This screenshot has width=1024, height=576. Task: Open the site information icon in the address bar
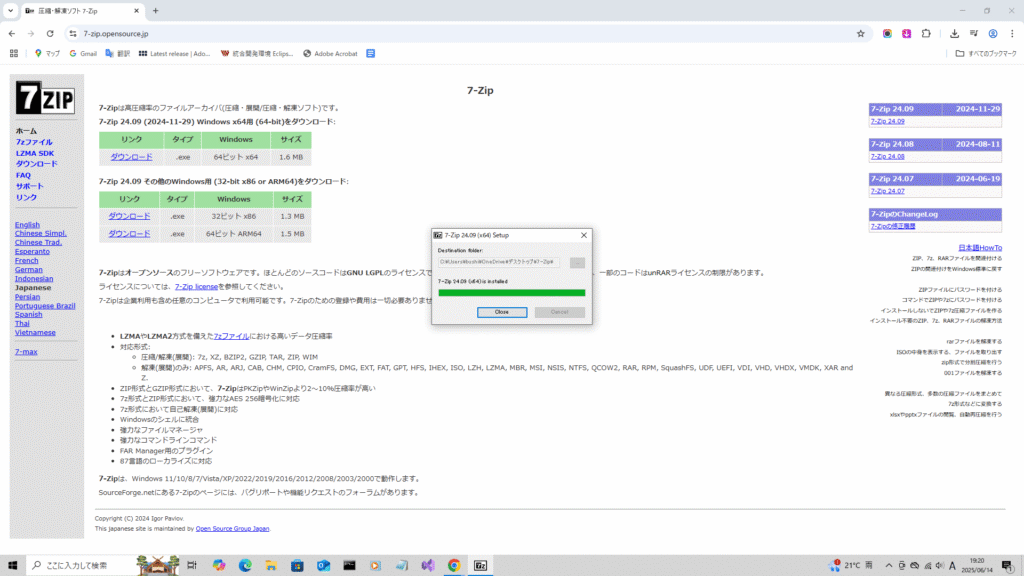click(73, 33)
